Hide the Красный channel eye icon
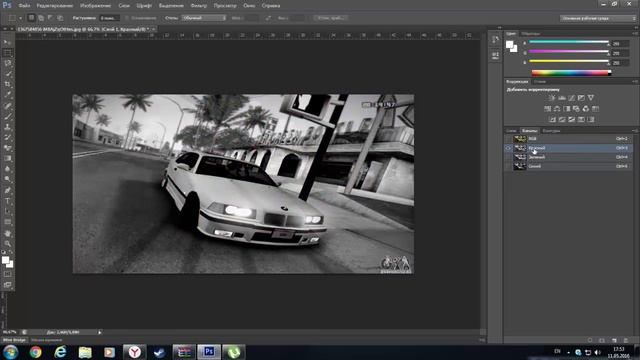Image resolution: width=640 pixels, height=360 pixels. click(509, 148)
